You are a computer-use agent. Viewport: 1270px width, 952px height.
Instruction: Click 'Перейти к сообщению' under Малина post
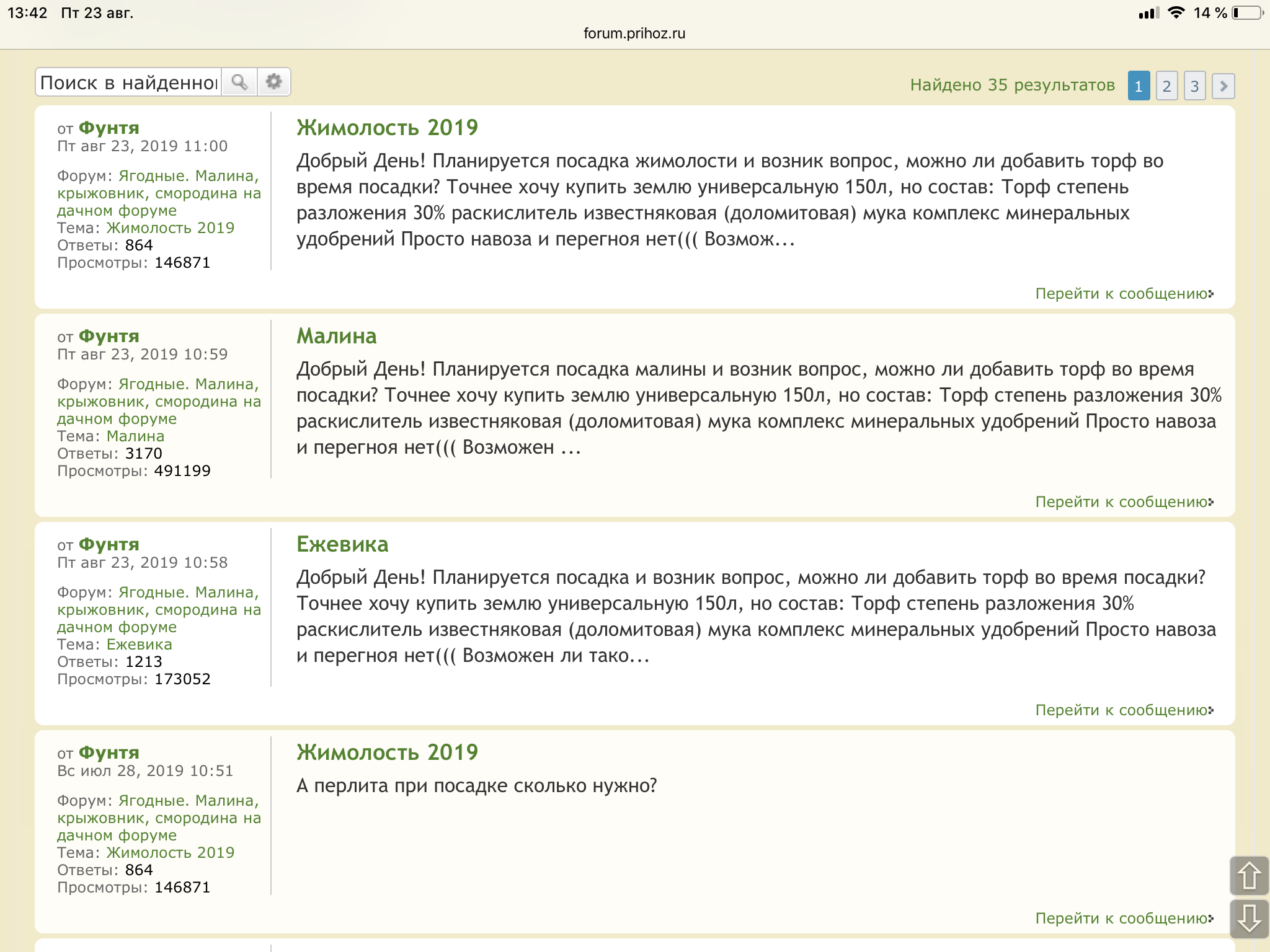tap(1124, 502)
